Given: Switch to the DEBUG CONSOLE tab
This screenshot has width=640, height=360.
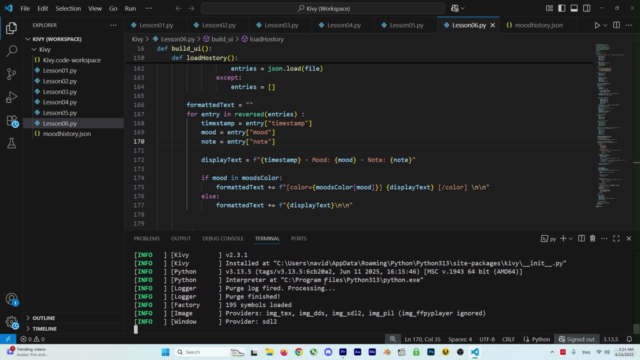Looking at the screenshot, I should [222, 238].
